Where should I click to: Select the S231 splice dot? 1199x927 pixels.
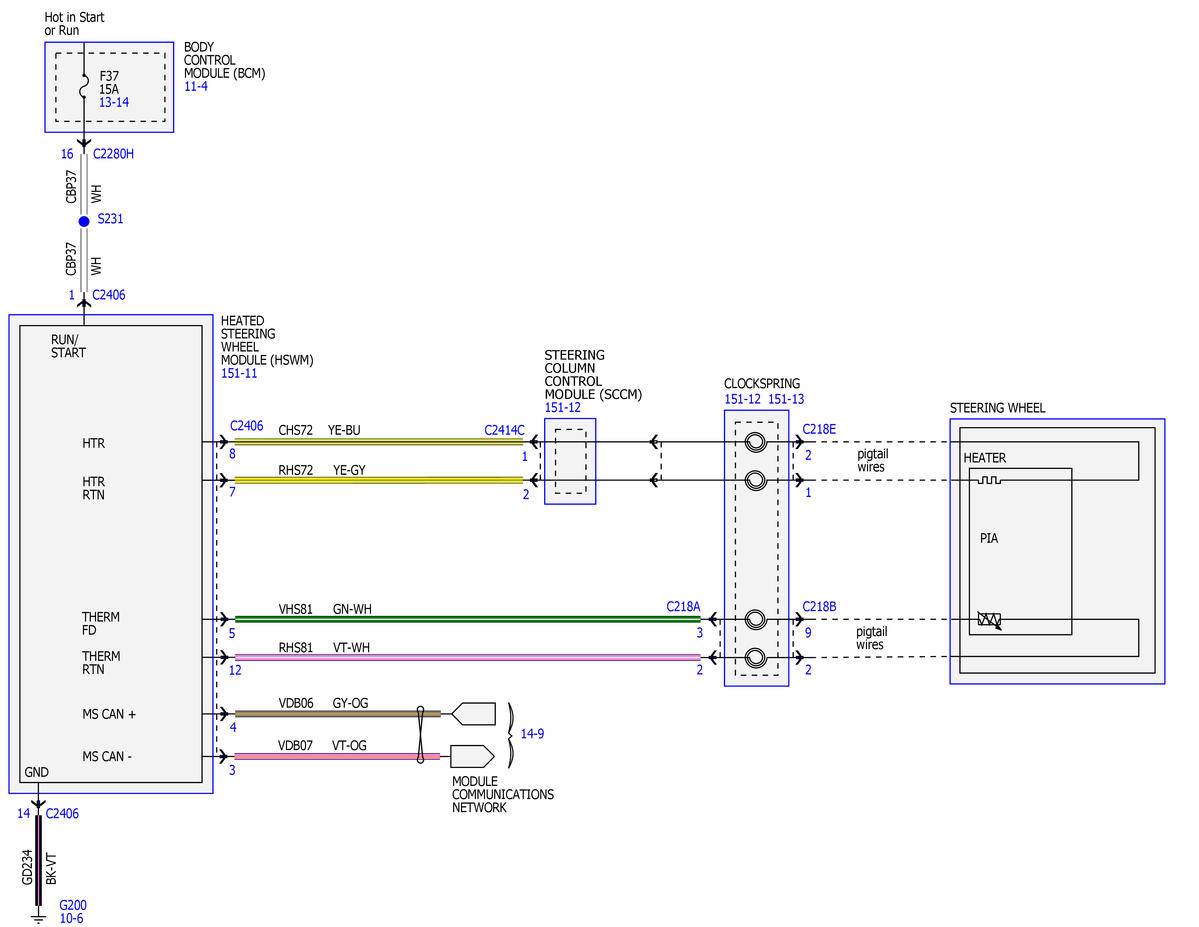(x=84, y=221)
